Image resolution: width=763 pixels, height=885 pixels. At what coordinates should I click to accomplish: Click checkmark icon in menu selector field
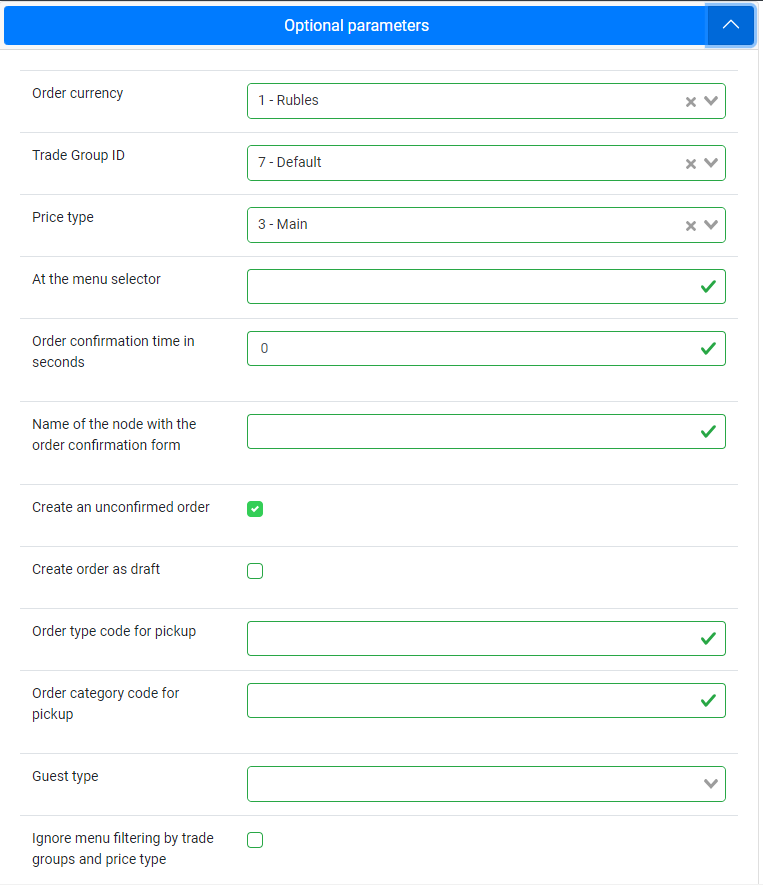pos(708,287)
